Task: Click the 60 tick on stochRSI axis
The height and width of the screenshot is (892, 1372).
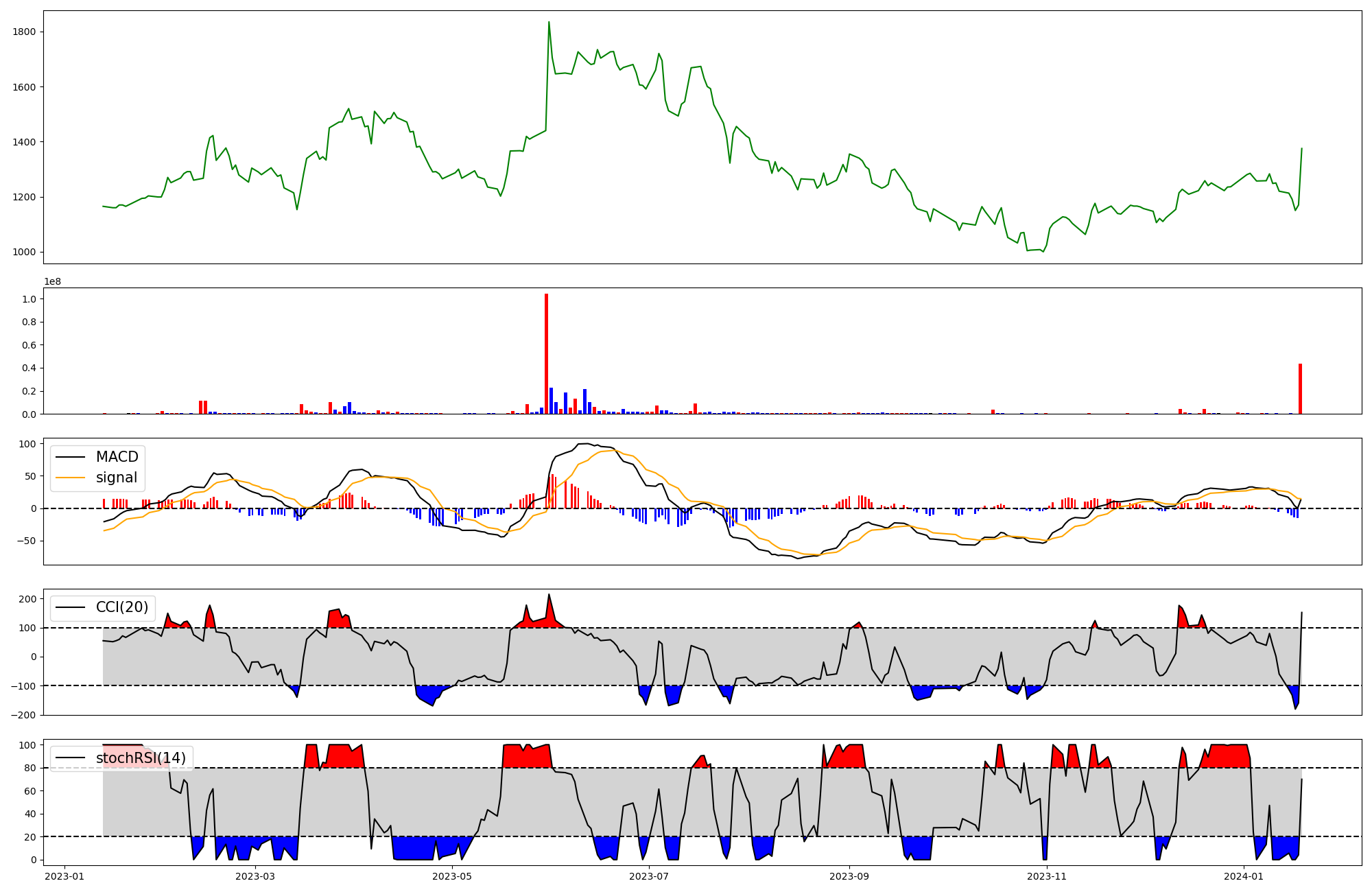Action: point(30,791)
